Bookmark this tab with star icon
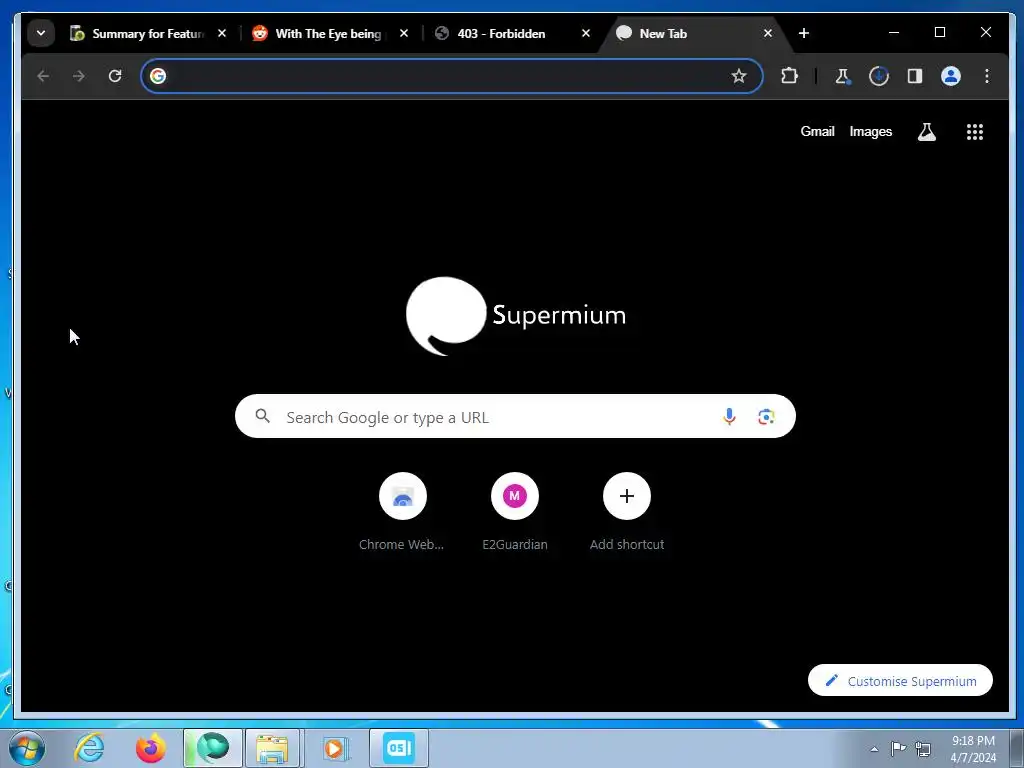Viewport: 1024px width, 768px height. (x=739, y=76)
